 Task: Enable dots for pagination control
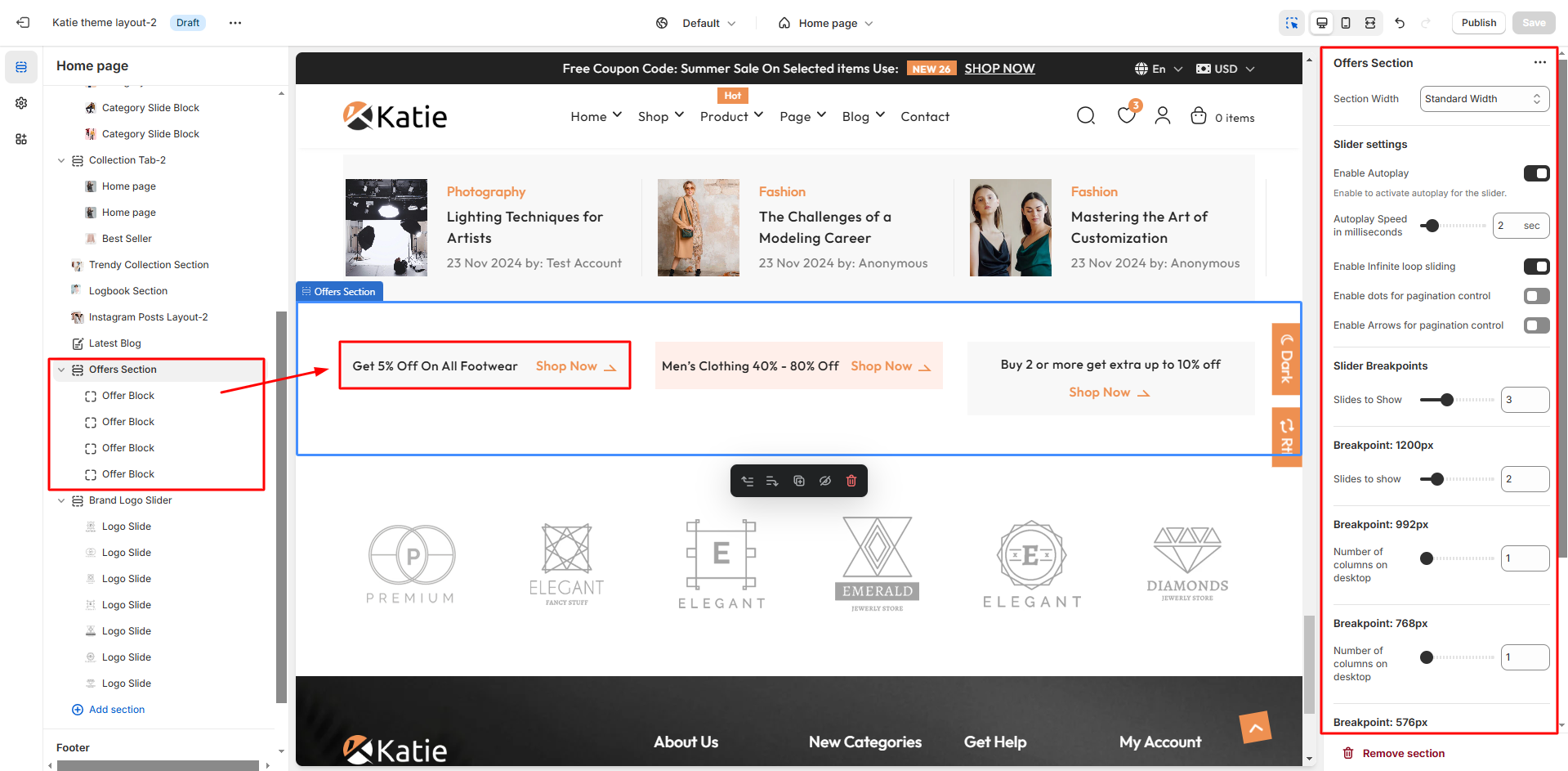coord(1536,296)
